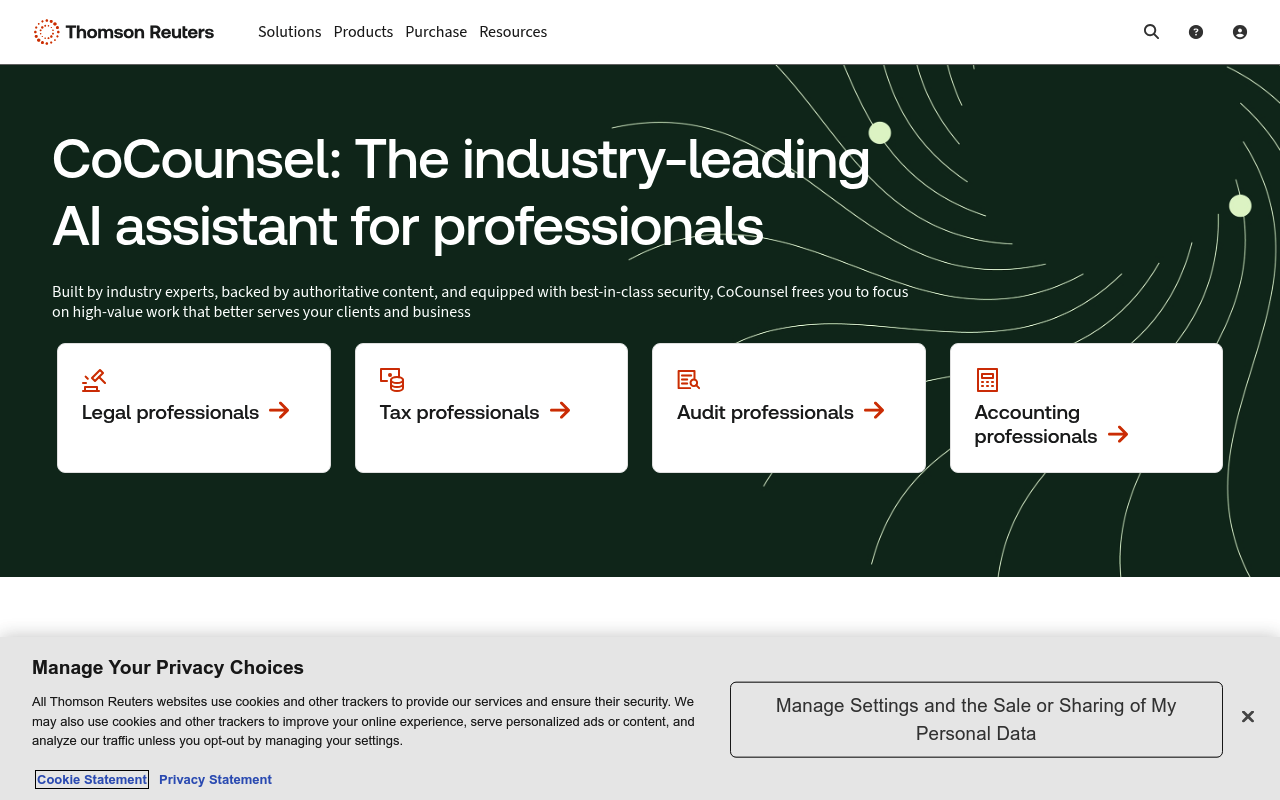Click the Thomson Reuters logo
The width and height of the screenshot is (1280, 800).
(x=124, y=32)
